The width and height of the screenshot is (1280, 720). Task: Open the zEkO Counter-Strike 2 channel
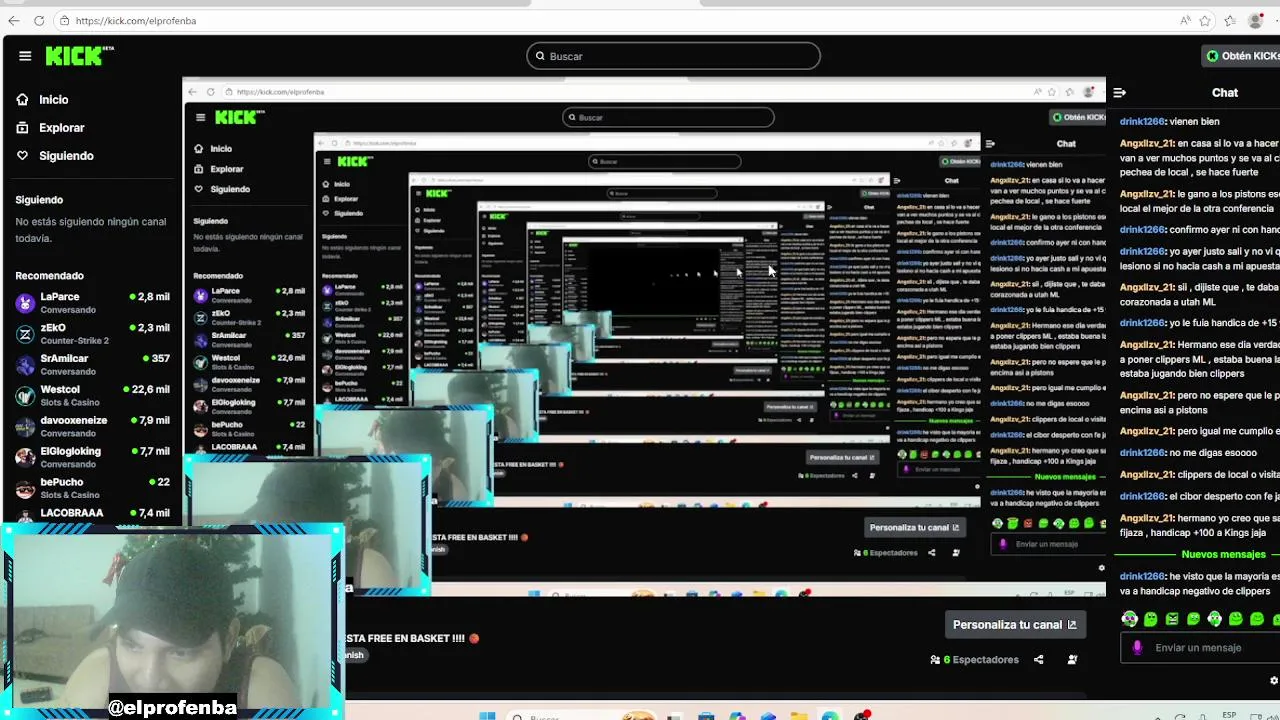[92, 334]
